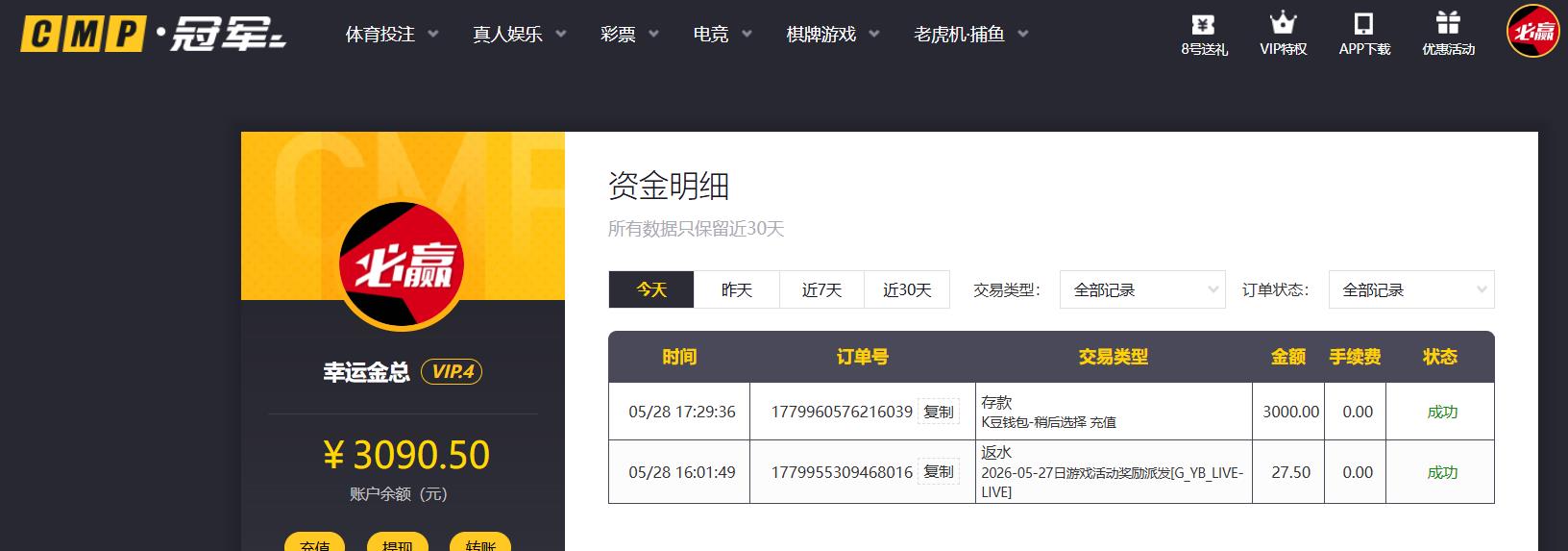
Task: Click the 金额 column header
Action: point(1288,357)
